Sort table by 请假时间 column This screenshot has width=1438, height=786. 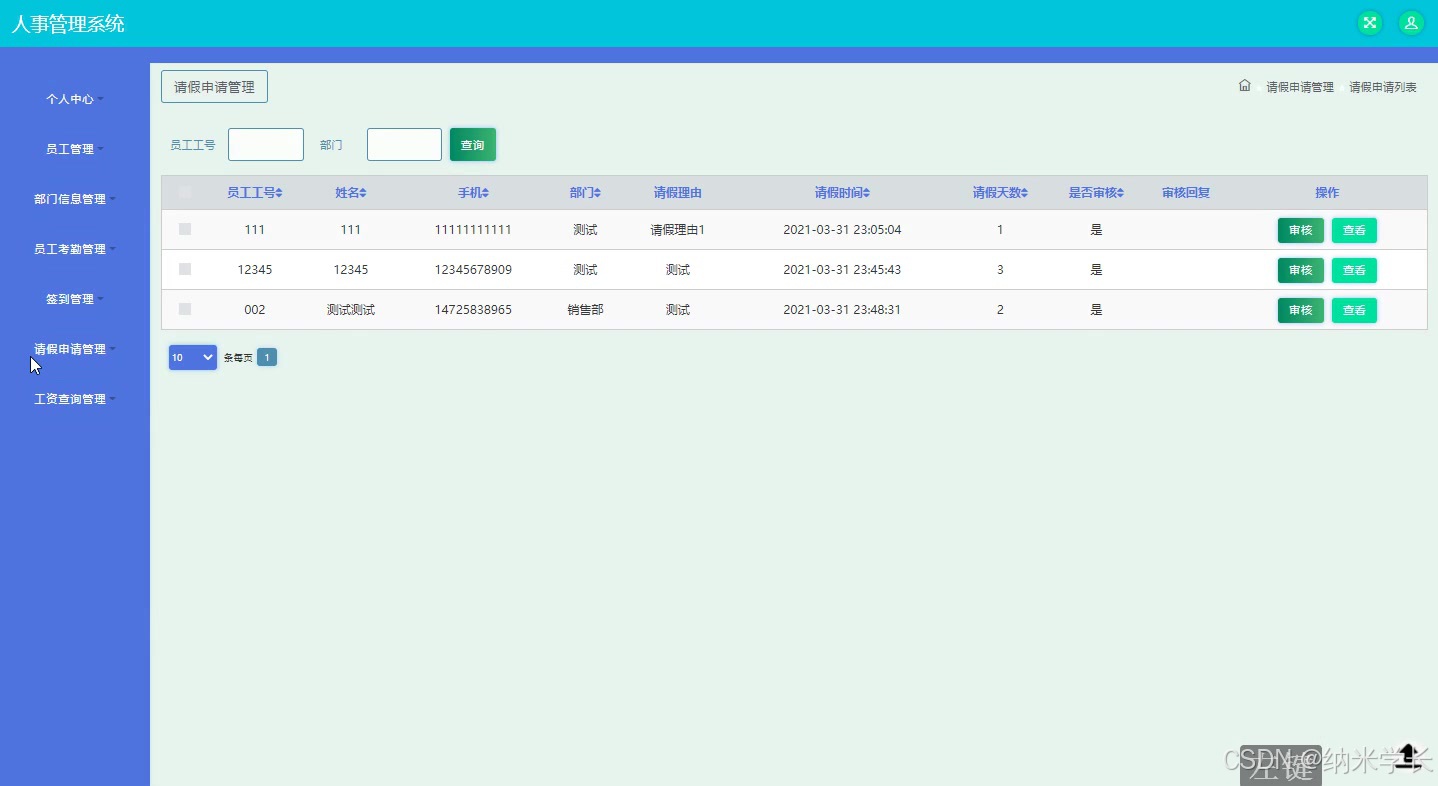pos(842,193)
